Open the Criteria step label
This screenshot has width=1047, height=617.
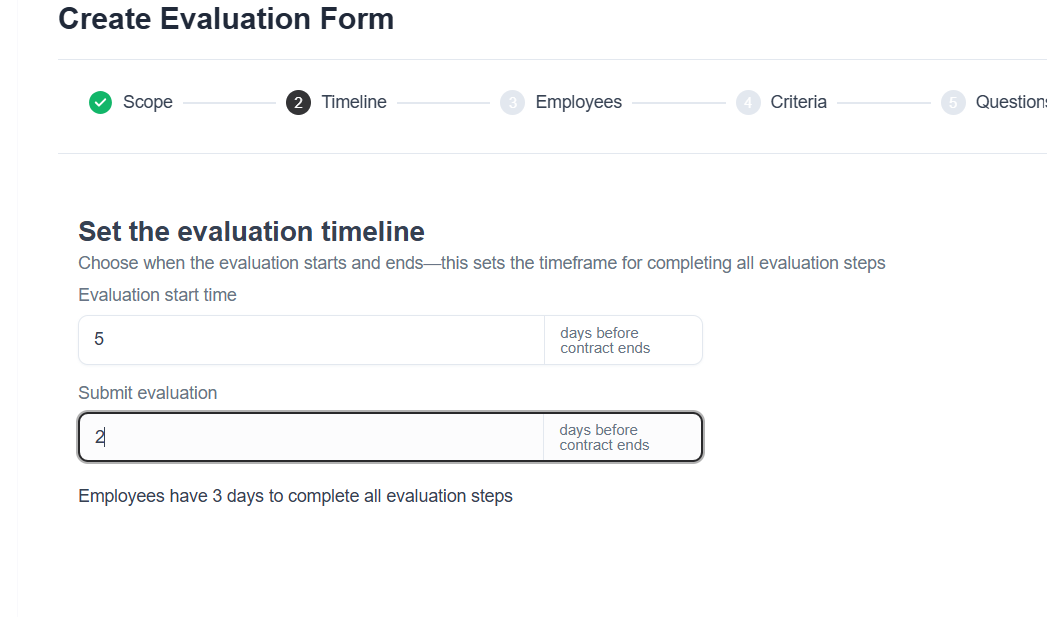click(798, 102)
